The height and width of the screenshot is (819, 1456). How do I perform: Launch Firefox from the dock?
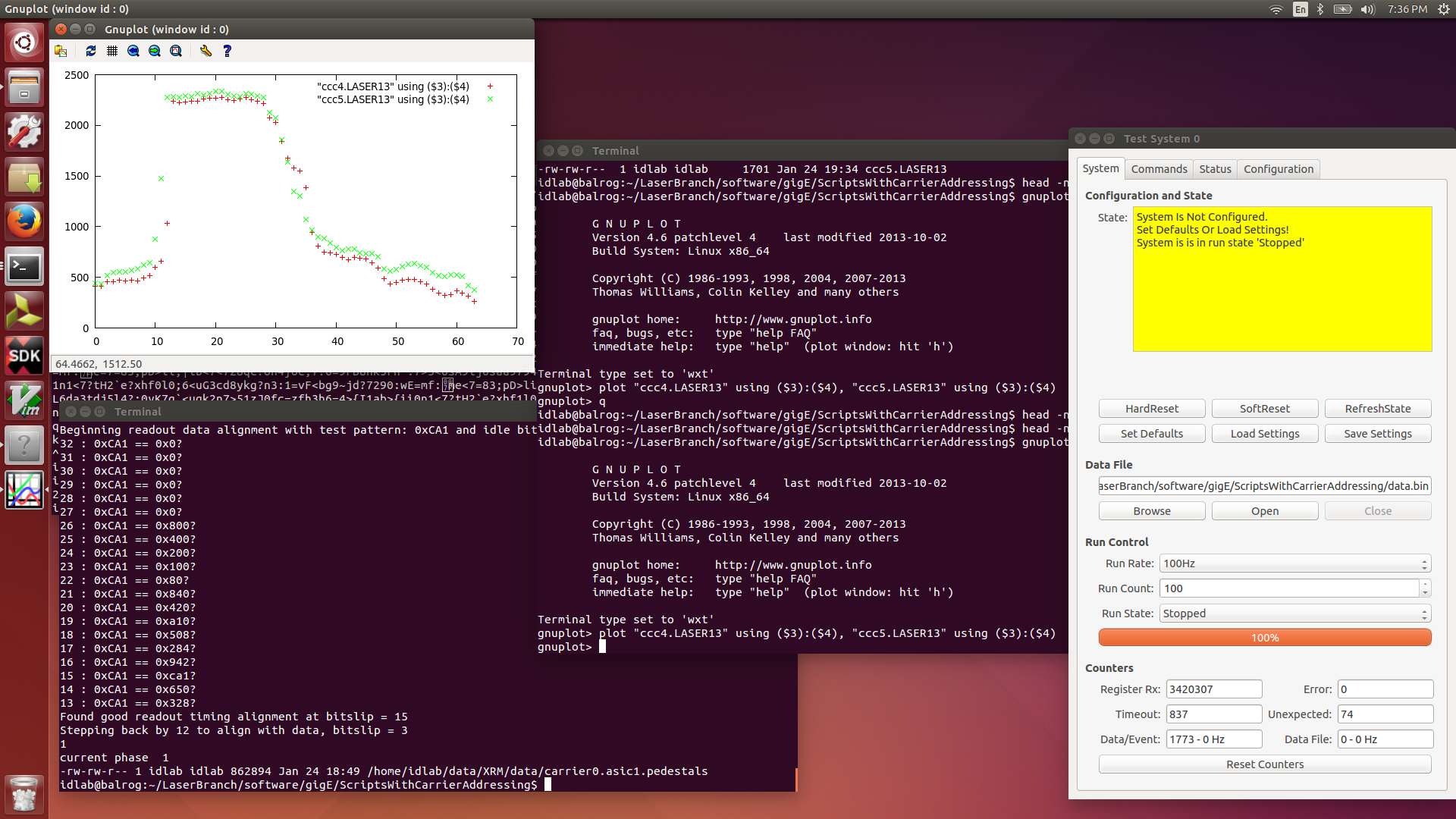coord(24,221)
